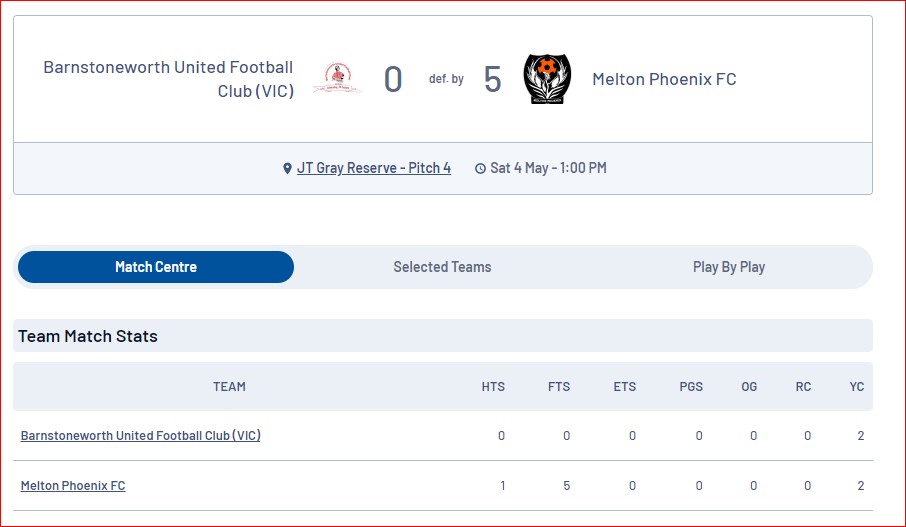
Task: Click the location pin icon
Action: tap(287, 168)
